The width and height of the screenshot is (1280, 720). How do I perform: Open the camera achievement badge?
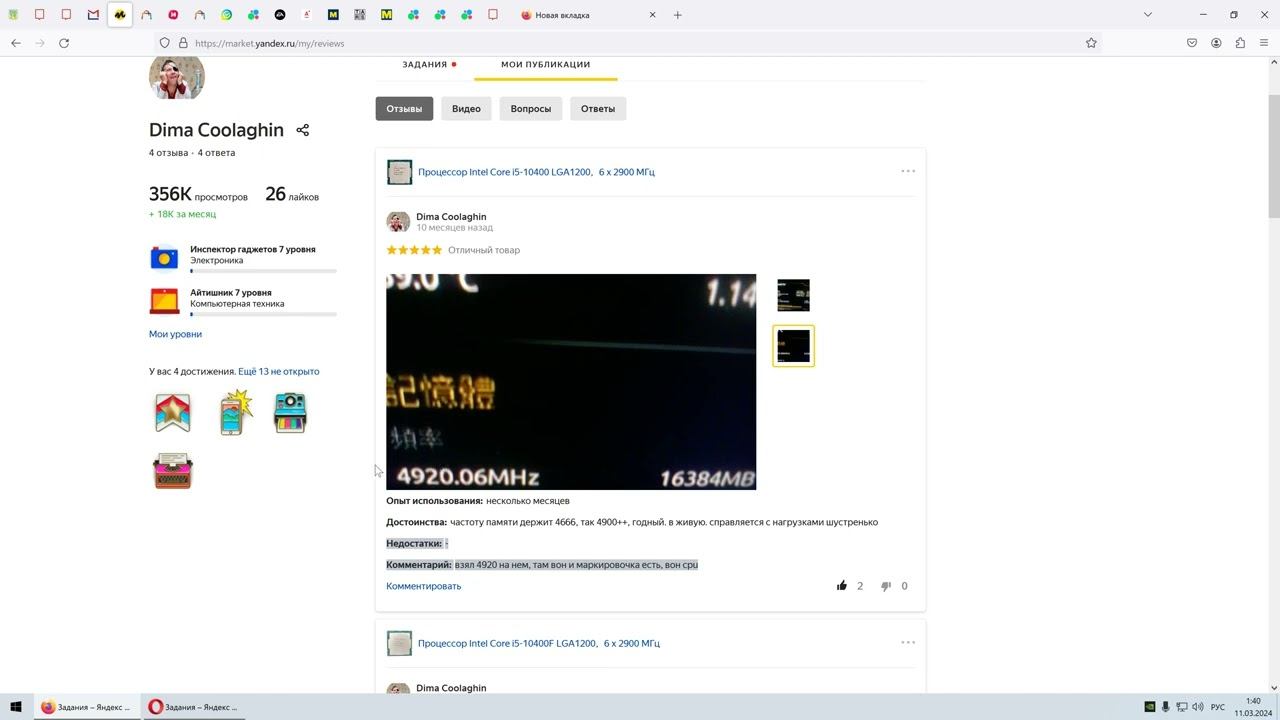pyautogui.click(x=290, y=412)
